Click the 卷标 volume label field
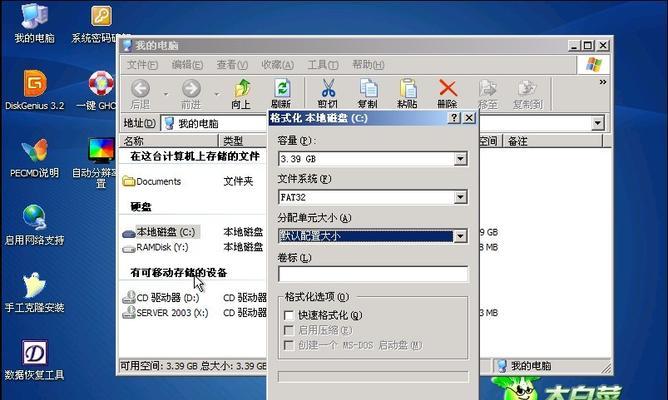Viewport: 668px width, 400px height. (373, 274)
